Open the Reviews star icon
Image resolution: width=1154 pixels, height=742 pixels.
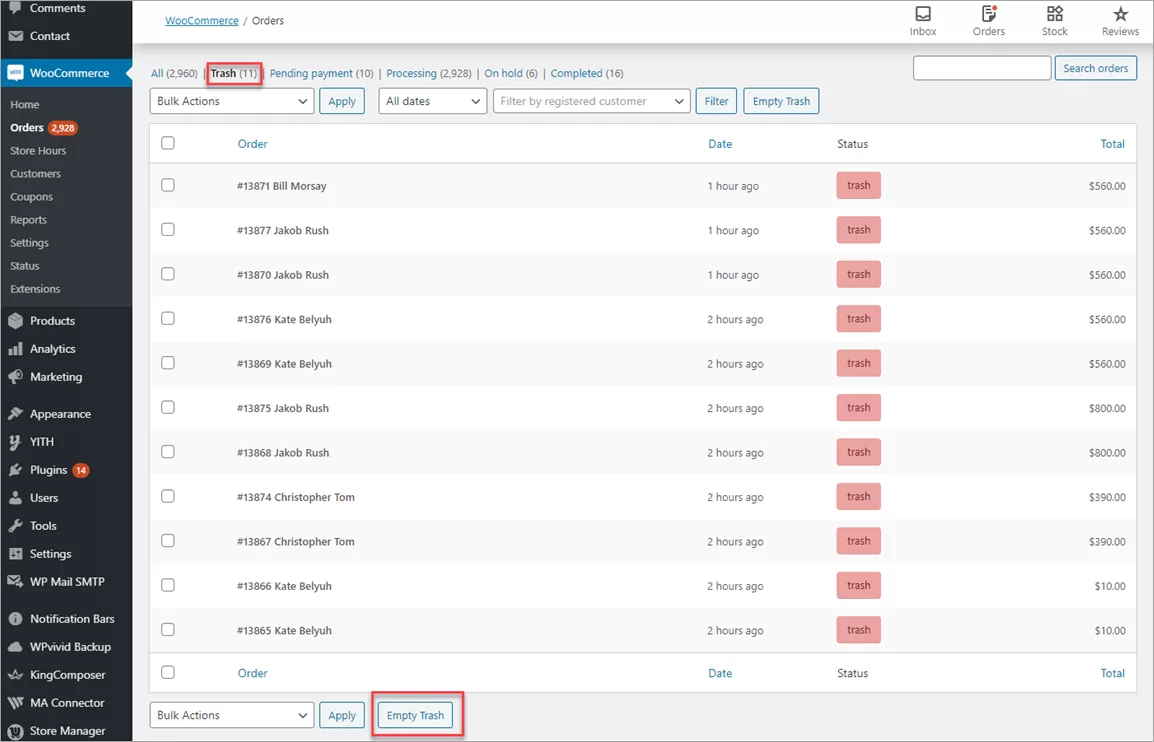(x=1120, y=15)
